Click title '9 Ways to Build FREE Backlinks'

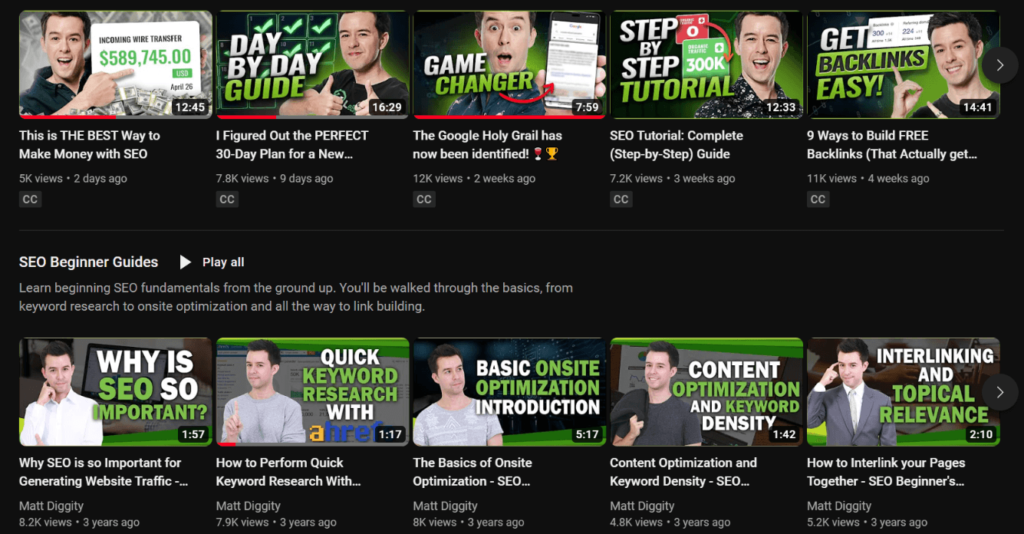[x=891, y=144]
